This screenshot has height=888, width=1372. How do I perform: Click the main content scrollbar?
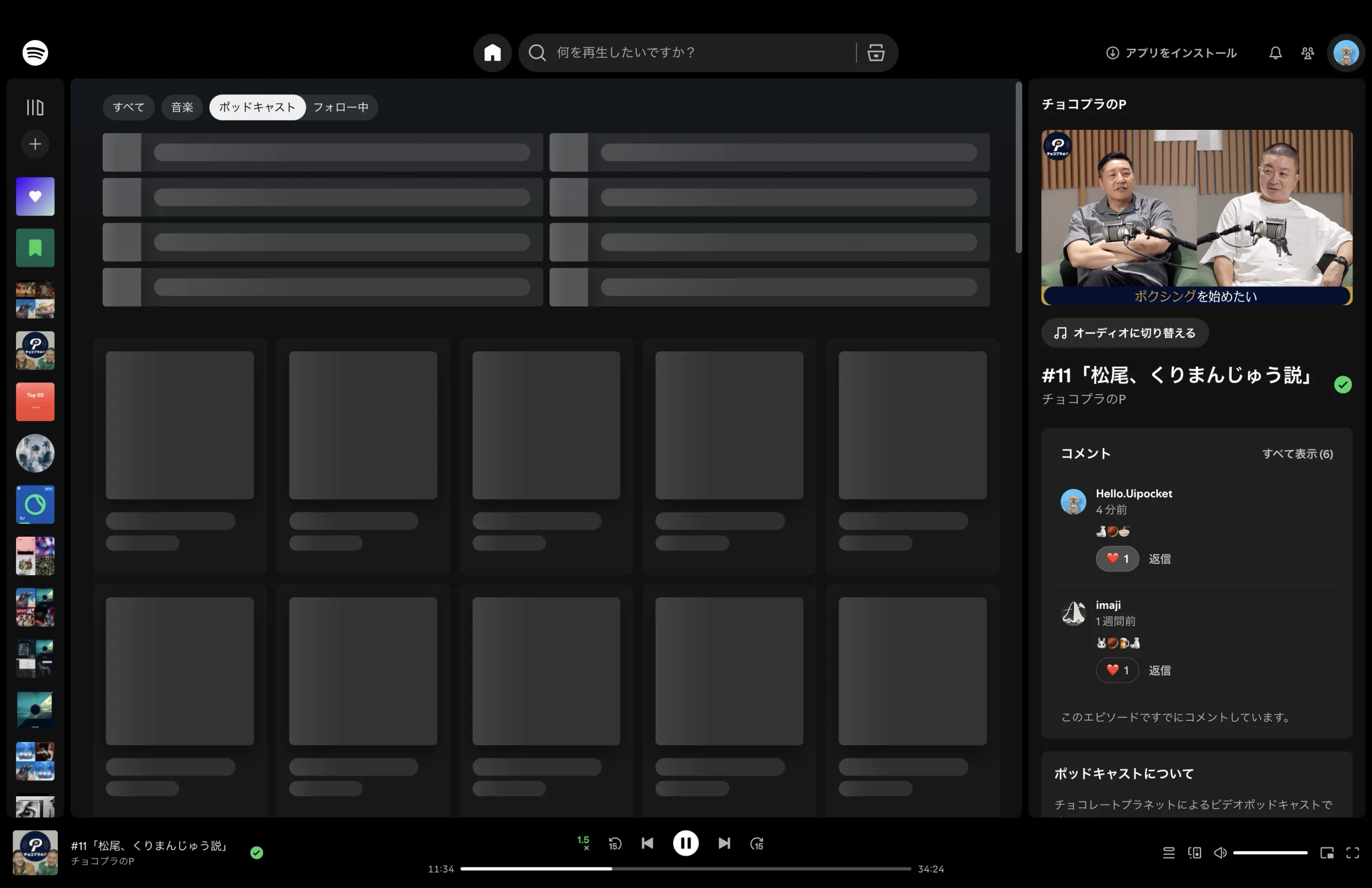point(1018,167)
